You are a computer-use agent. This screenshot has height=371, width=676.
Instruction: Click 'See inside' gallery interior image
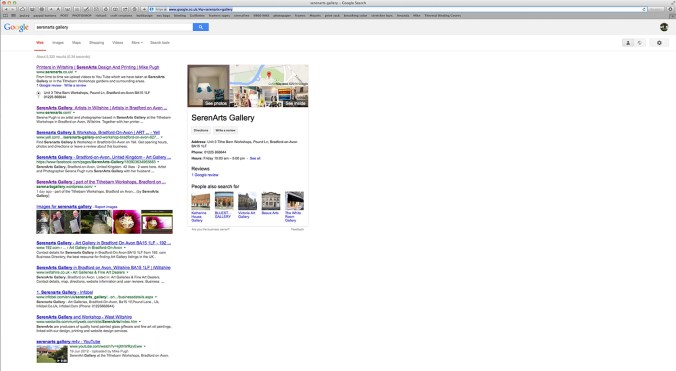pos(269,97)
